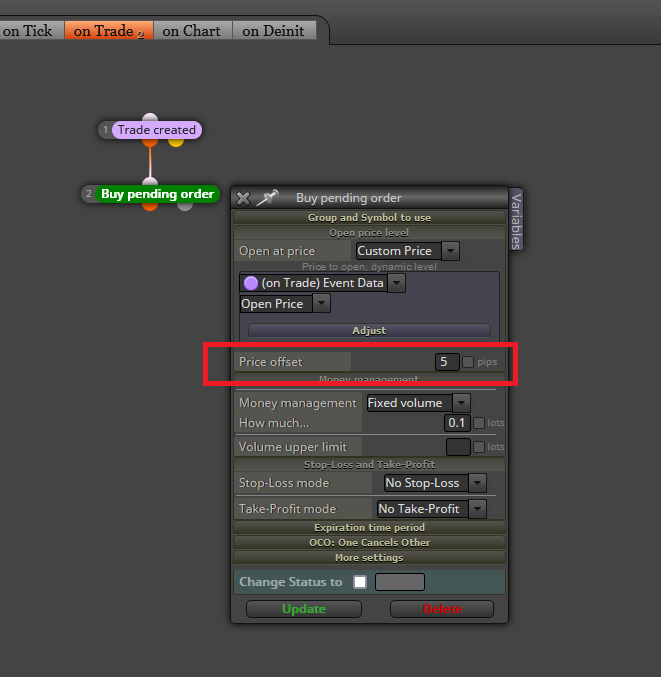Toggle checkbox beside No Stop-Loss dropdown
Image resolution: width=661 pixels, height=677 pixels.
(x=495, y=483)
